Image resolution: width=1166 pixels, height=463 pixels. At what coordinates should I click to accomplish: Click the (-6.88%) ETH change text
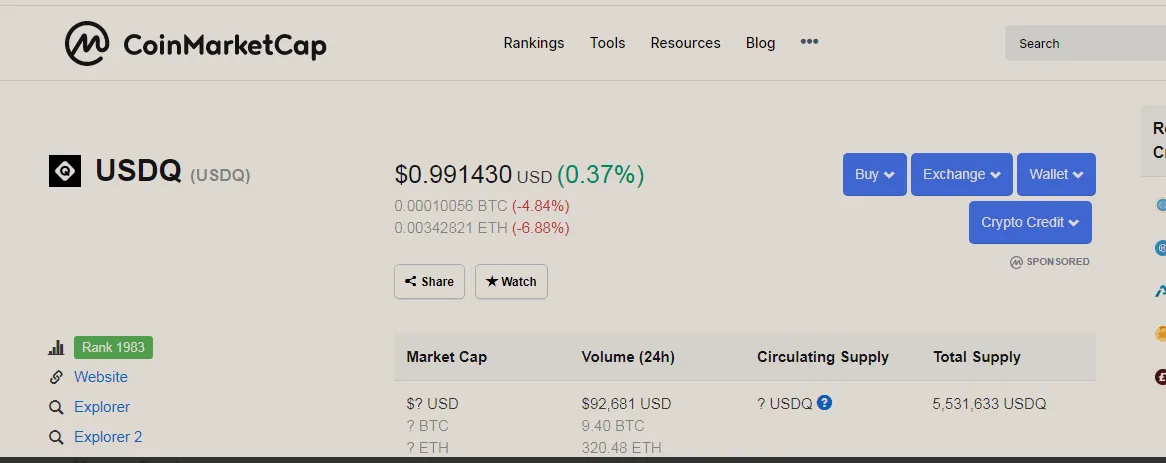(541, 228)
